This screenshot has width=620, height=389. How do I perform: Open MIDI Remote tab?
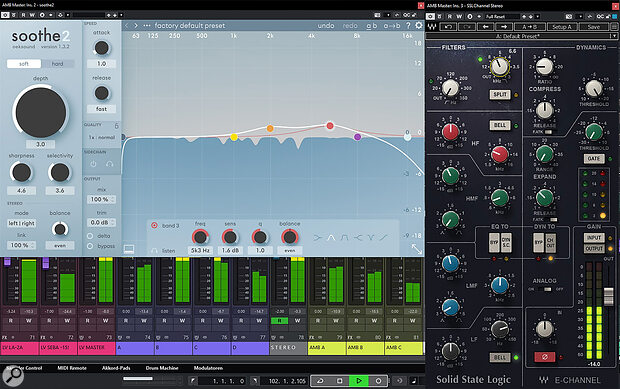[72, 368]
